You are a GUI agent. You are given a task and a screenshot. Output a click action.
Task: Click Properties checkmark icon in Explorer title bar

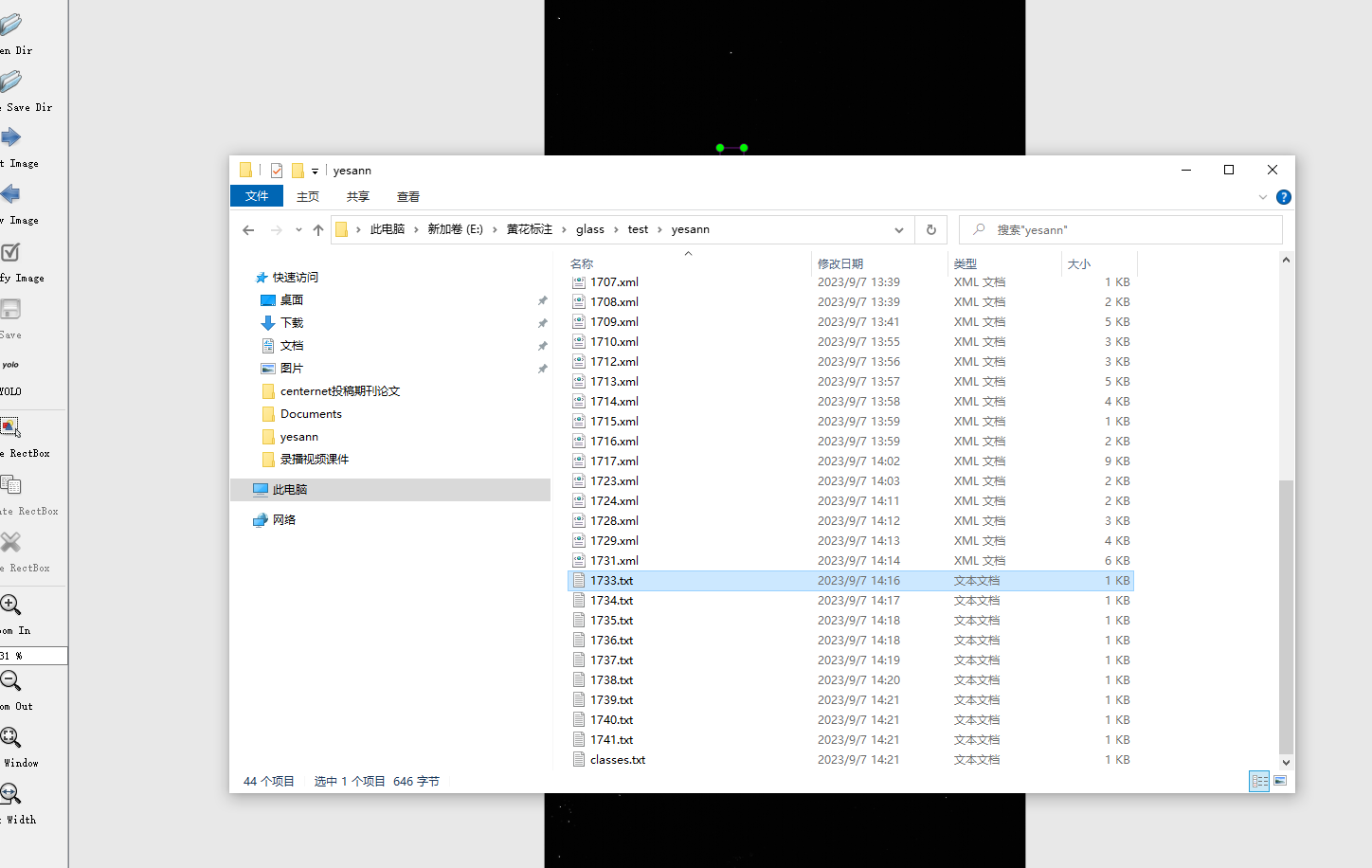coord(277,171)
